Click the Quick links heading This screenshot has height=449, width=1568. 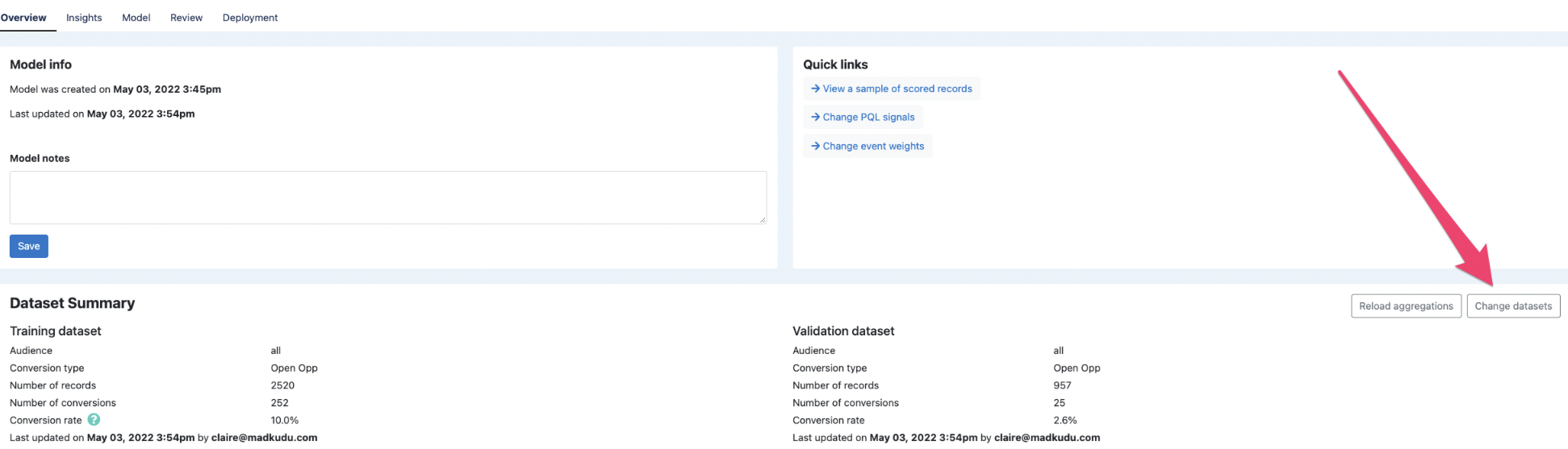click(835, 64)
